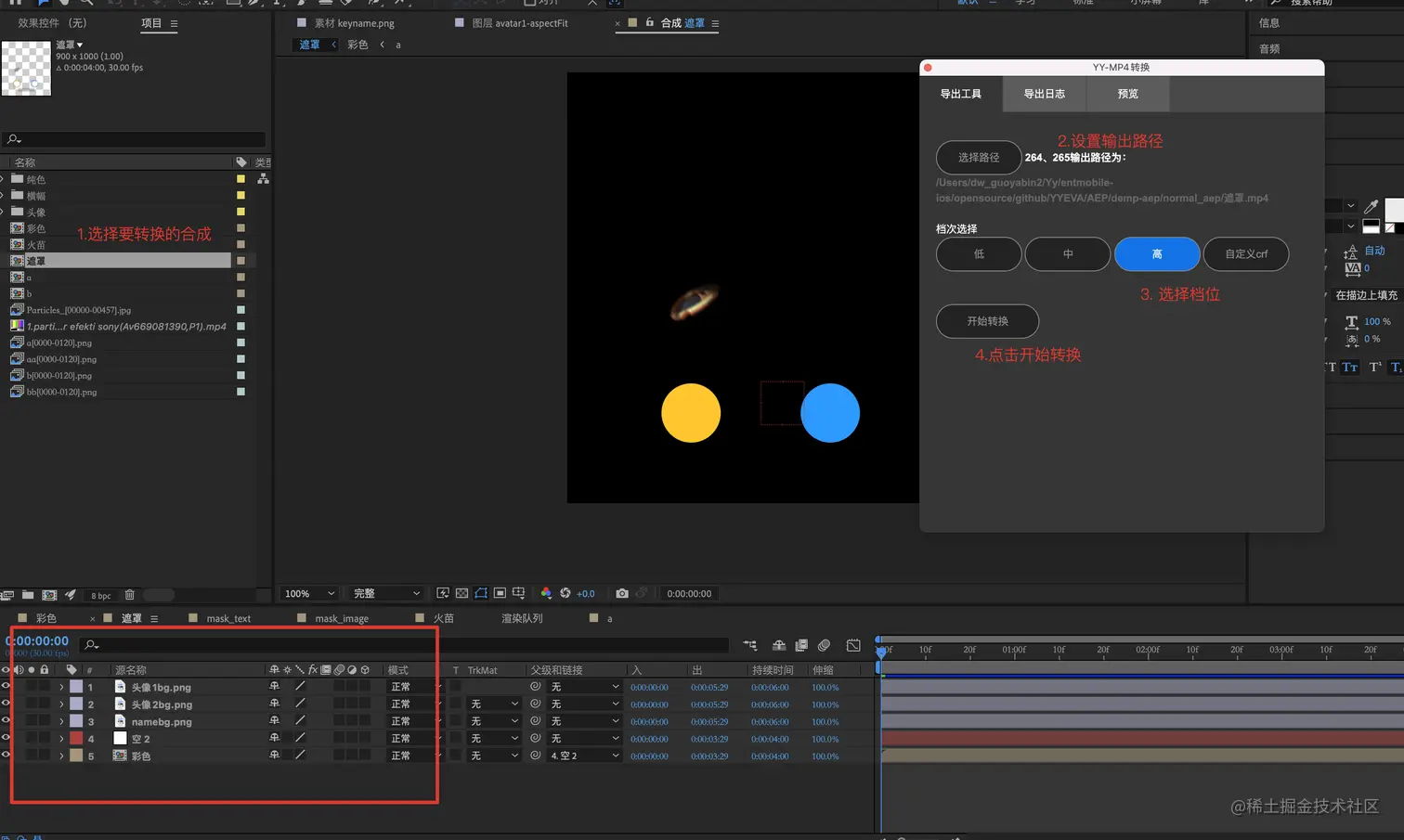Toggle hide shy layers icon in timeline
1404x840 pixels.
pos(779,645)
